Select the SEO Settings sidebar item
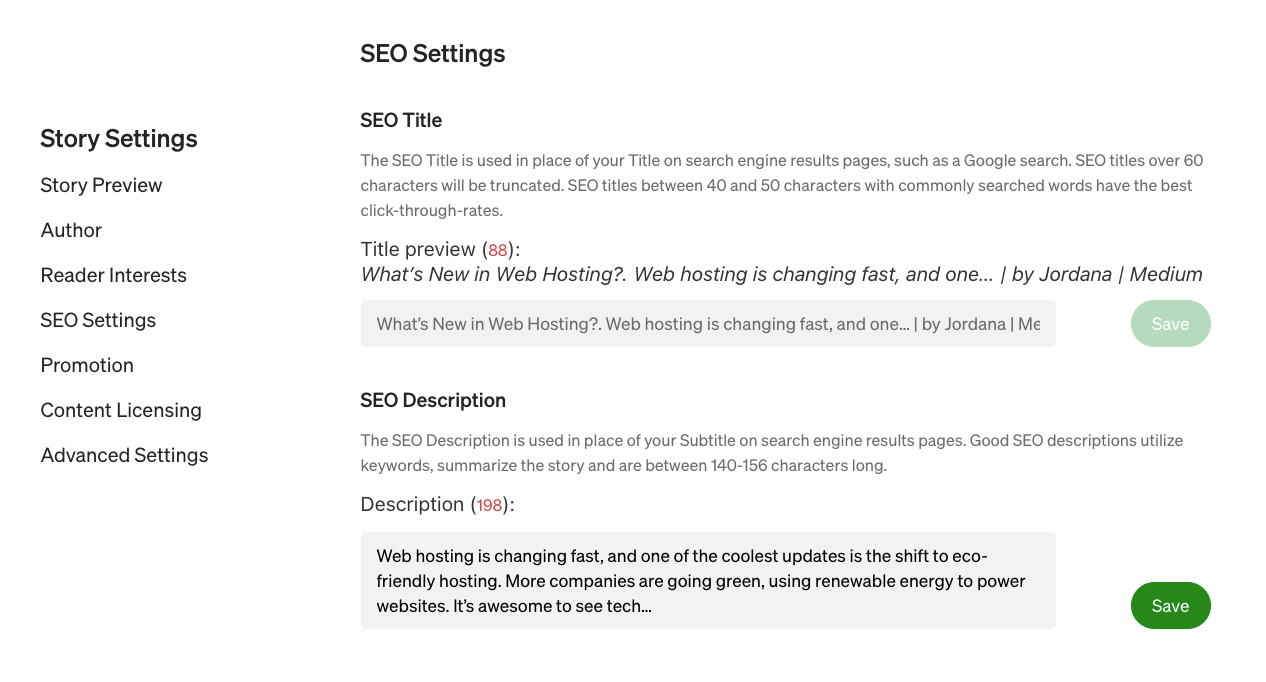This screenshot has height=682, width=1266. [98, 320]
